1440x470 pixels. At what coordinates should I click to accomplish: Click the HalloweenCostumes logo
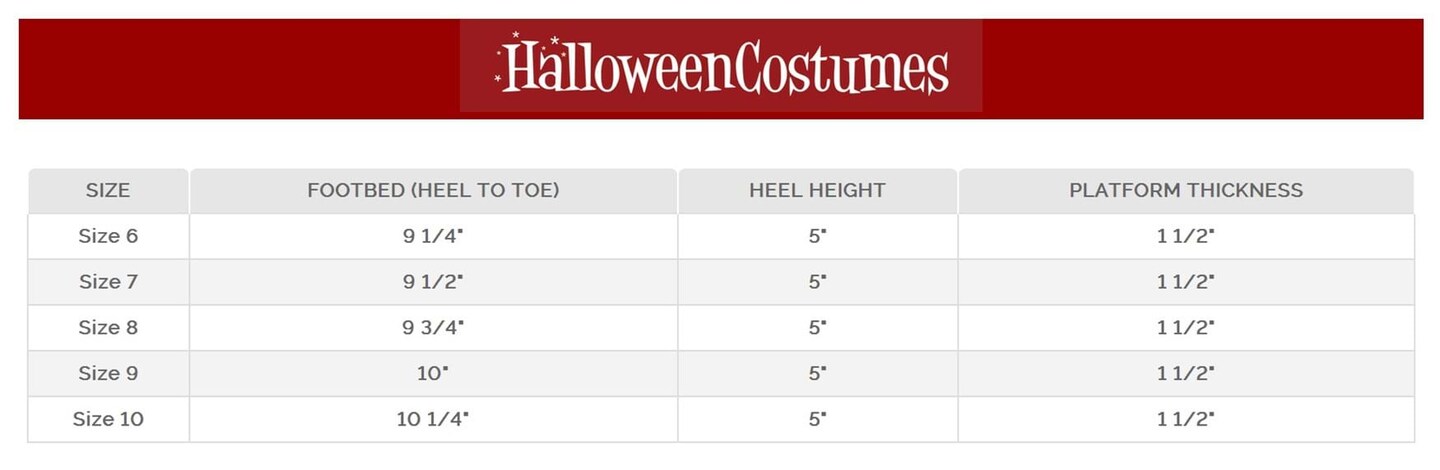click(721, 66)
